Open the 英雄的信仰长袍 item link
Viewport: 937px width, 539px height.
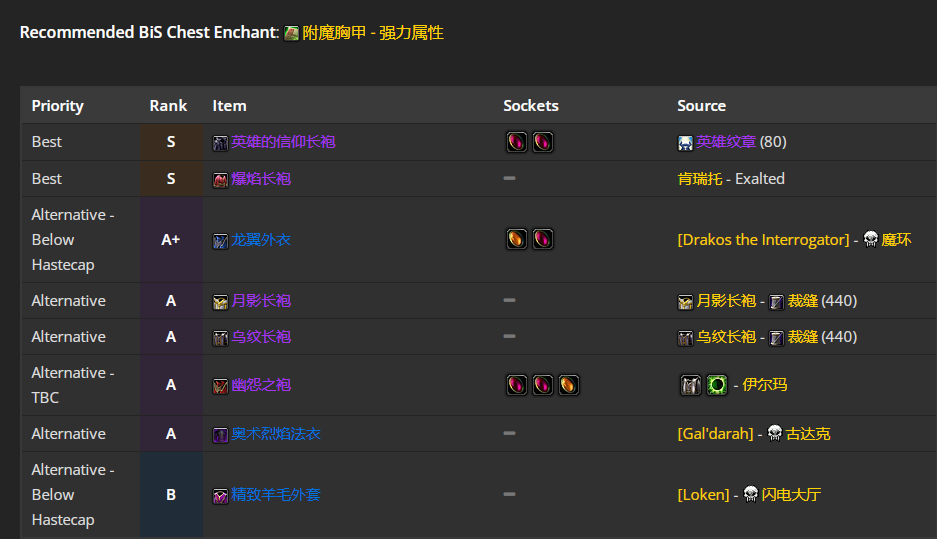[283, 142]
